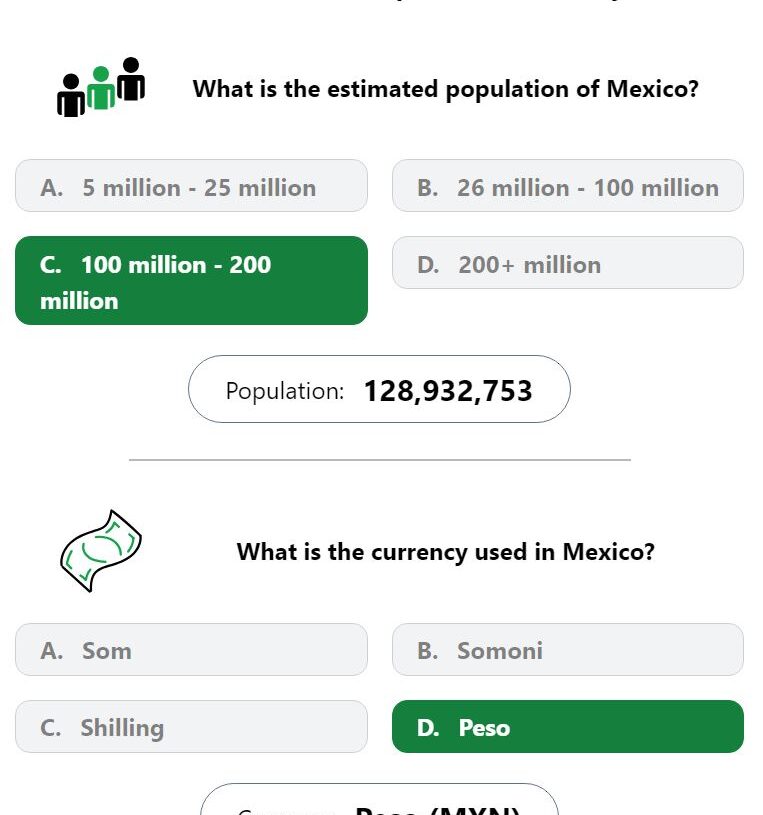Click the Mexico currency question heading

445,551
